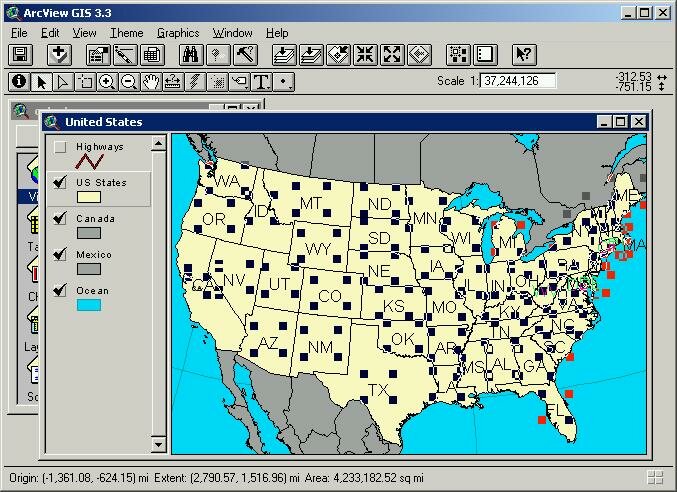Screen dimensions: 677x492
Task: Select the Measure ruler tool
Action: tap(173, 82)
